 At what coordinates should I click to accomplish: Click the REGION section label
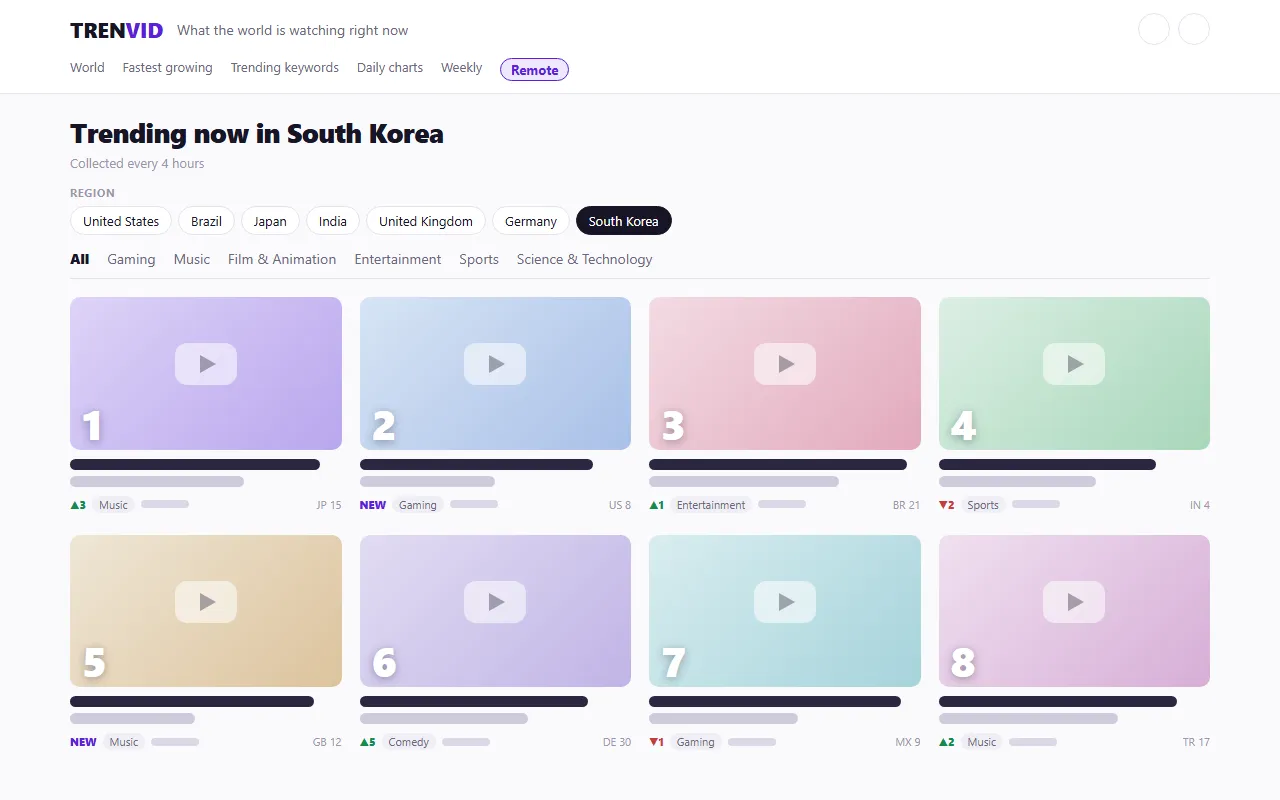point(92,193)
